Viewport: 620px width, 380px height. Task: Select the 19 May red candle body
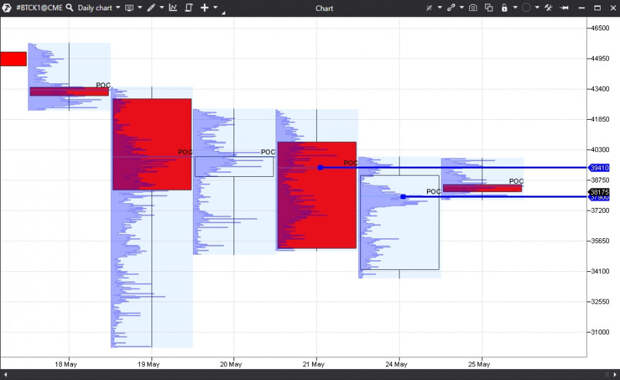tap(152, 144)
